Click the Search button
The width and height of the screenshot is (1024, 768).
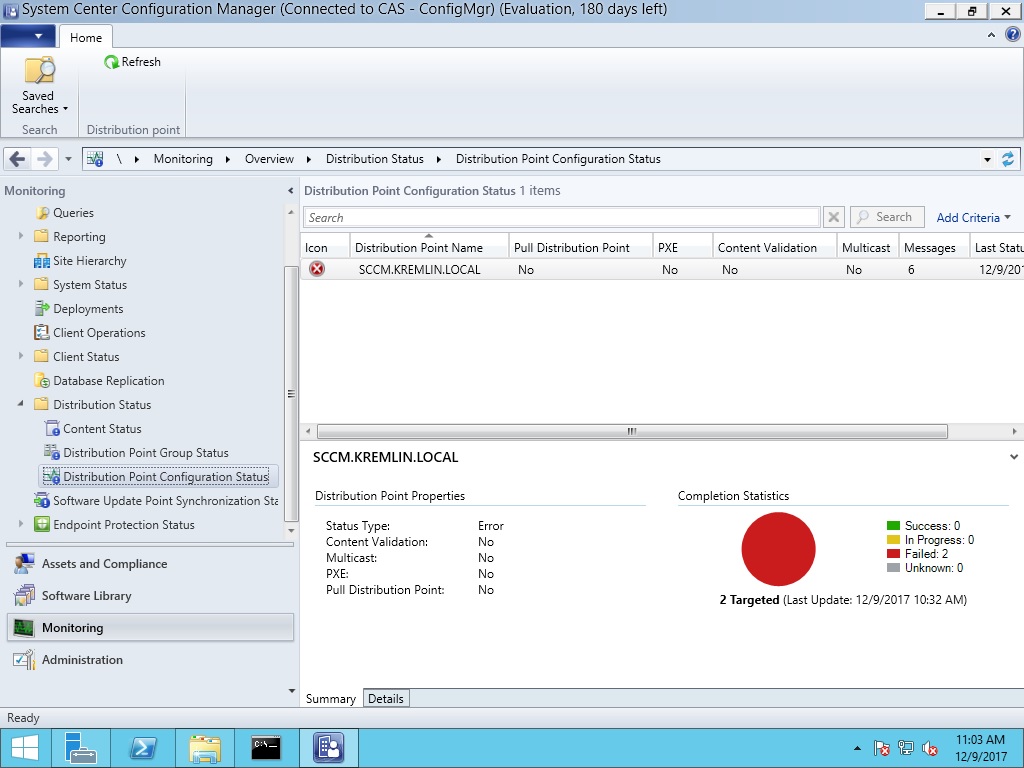(887, 217)
